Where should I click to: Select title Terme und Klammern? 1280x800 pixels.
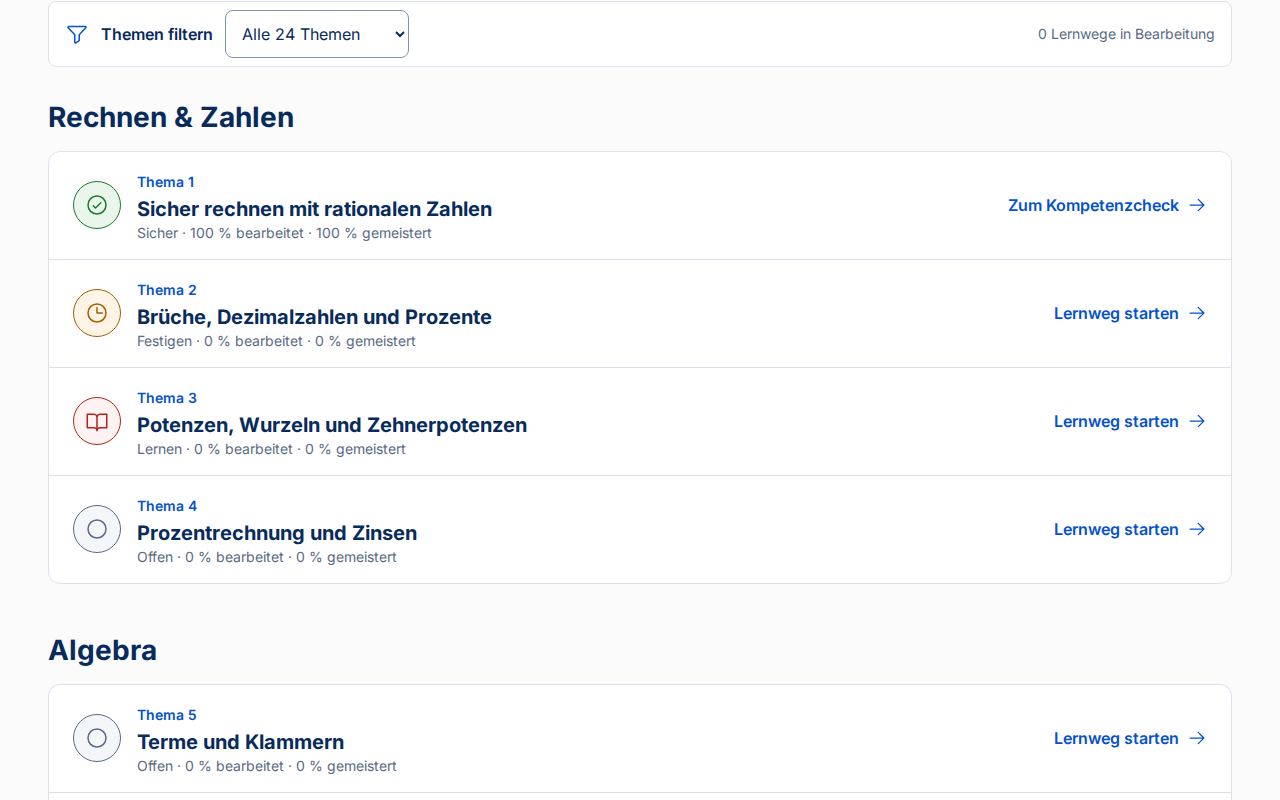tap(240, 742)
